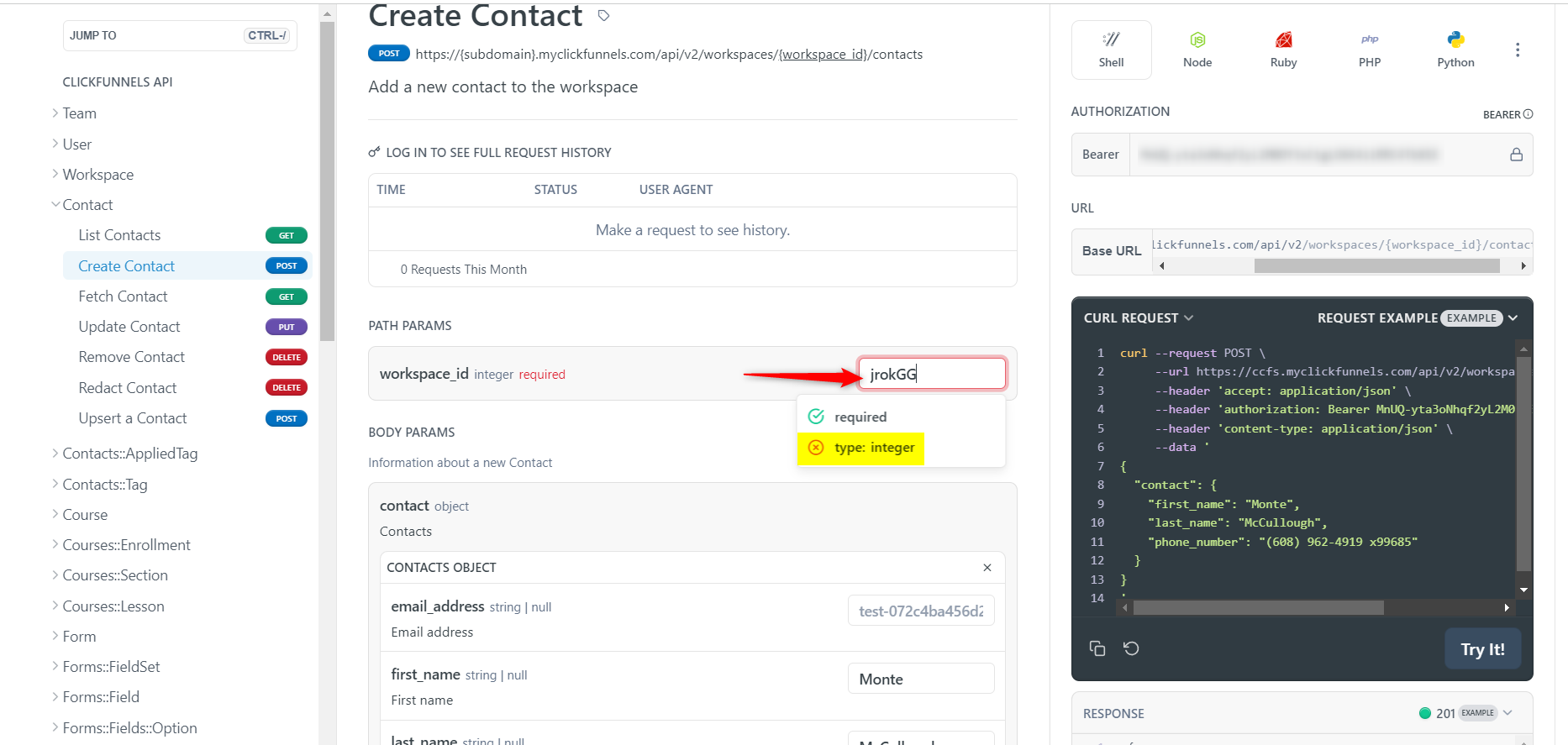
Task: Close the Contacts Object panel
Action: 987,568
